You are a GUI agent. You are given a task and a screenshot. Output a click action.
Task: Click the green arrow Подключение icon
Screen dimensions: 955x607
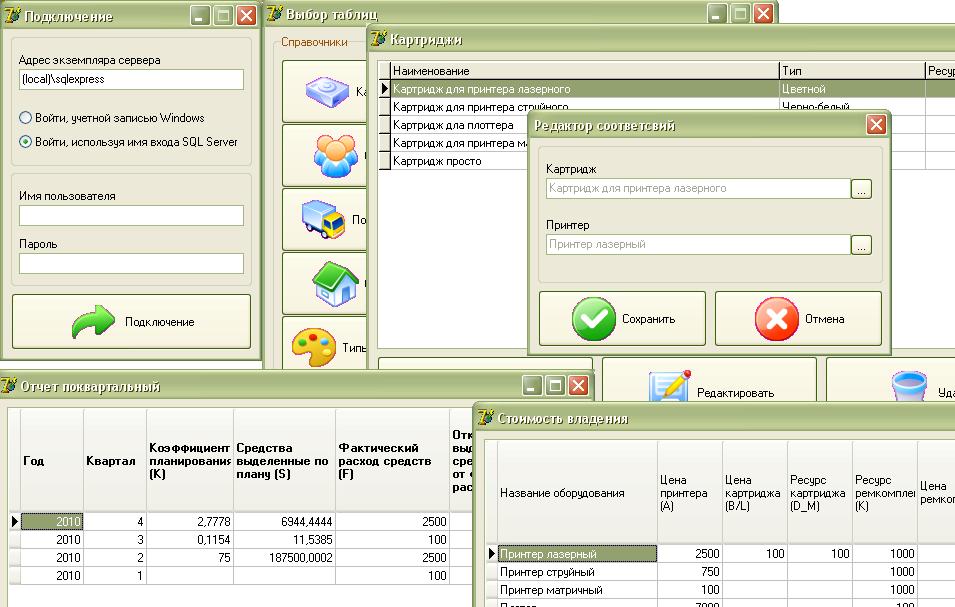91,321
